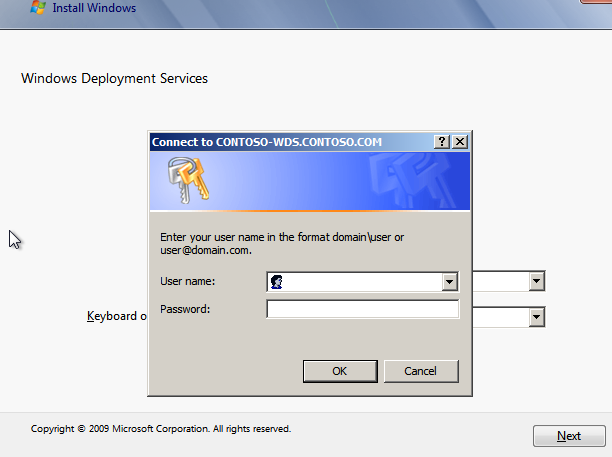Click into the Password field
The image size is (612, 457).
362,310
